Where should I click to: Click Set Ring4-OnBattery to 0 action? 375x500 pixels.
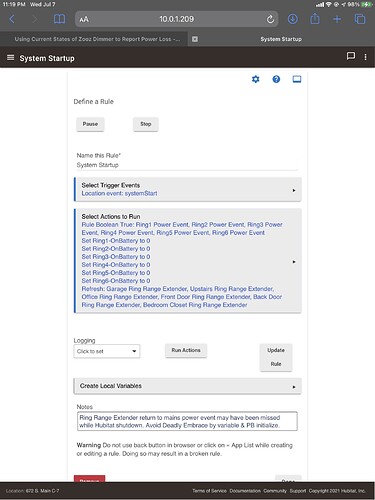pyautogui.click(x=116, y=265)
